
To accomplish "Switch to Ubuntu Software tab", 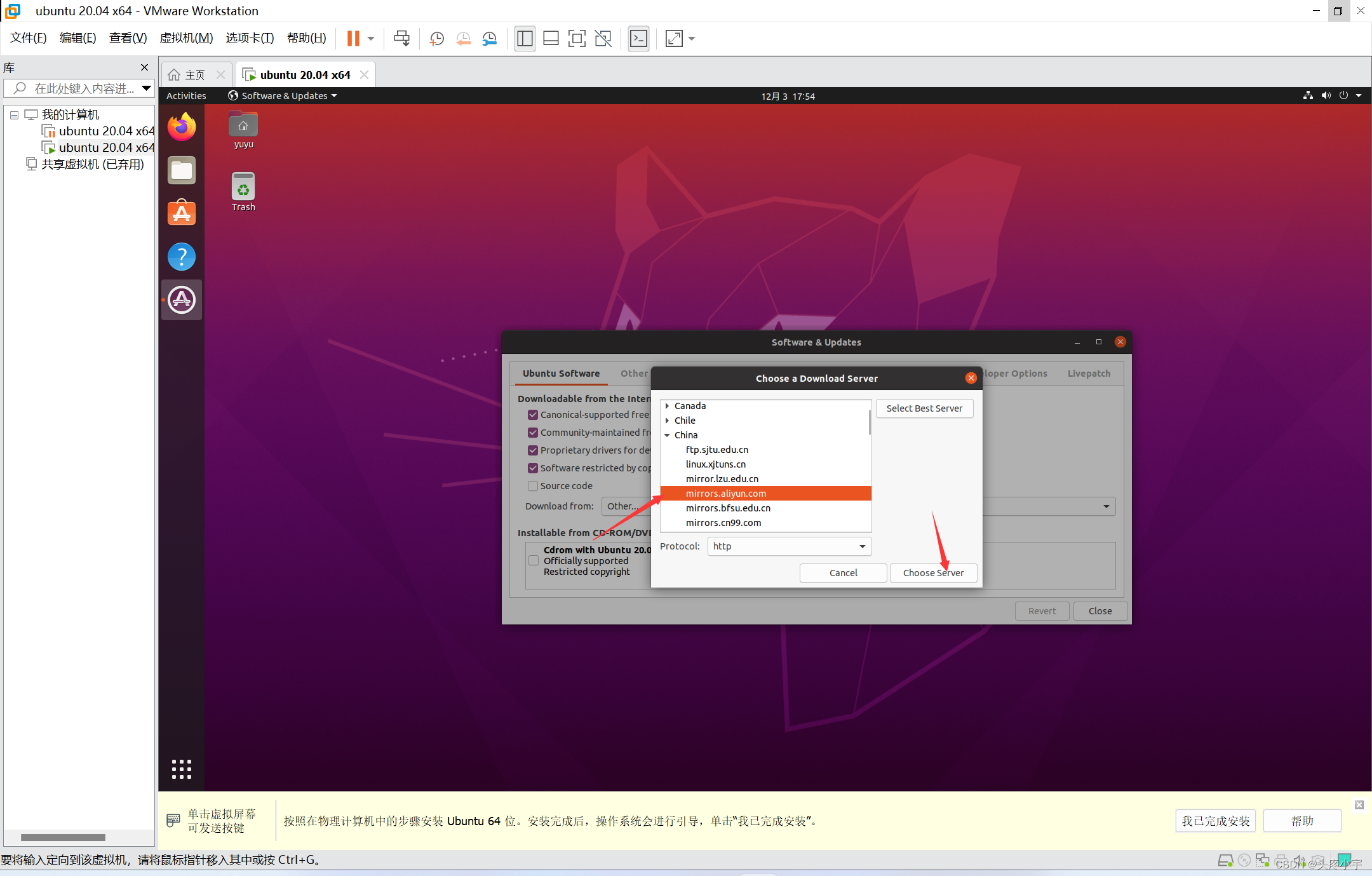I will pos(559,372).
